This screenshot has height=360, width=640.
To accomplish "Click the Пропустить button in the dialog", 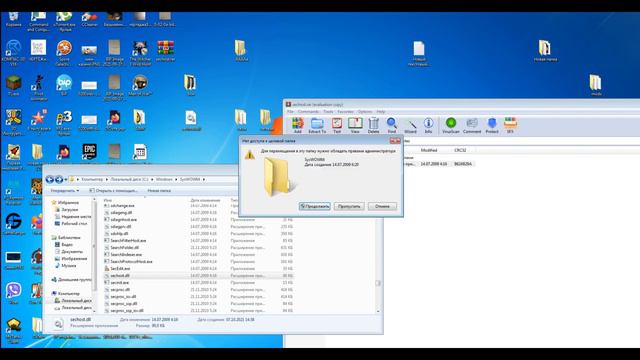I will tap(349, 206).
